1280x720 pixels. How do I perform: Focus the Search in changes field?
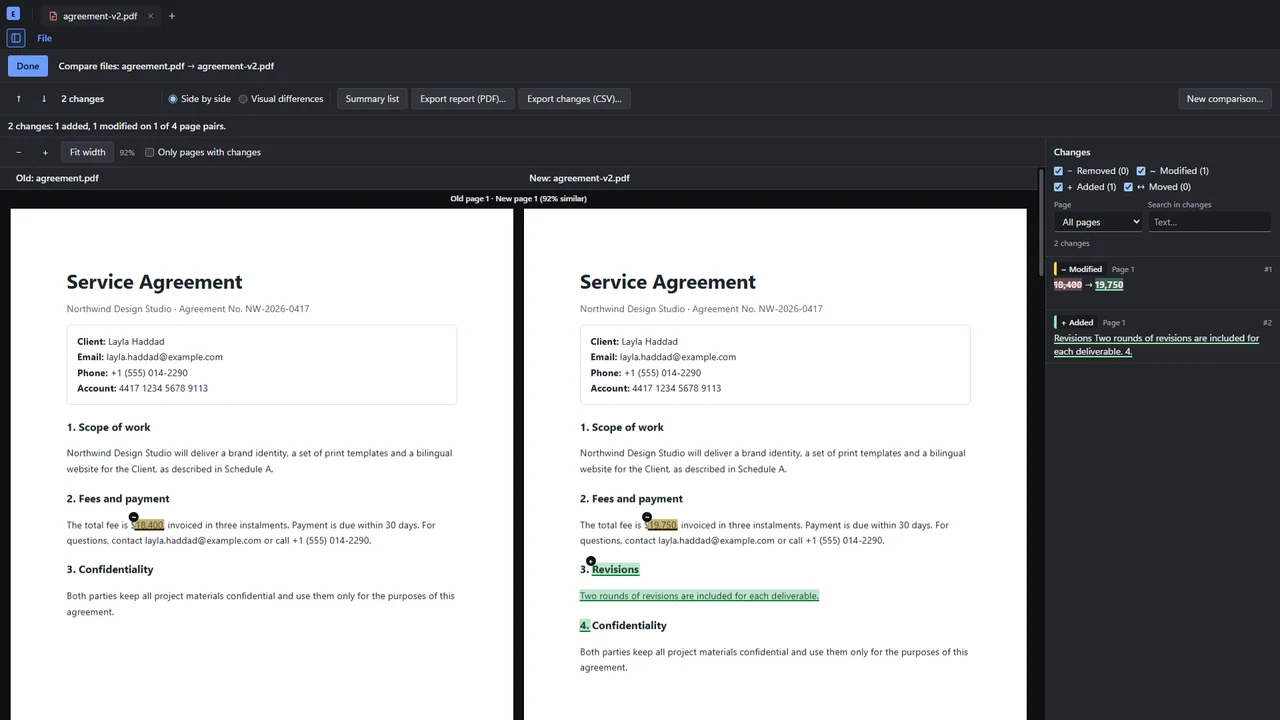click(x=1209, y=222)
